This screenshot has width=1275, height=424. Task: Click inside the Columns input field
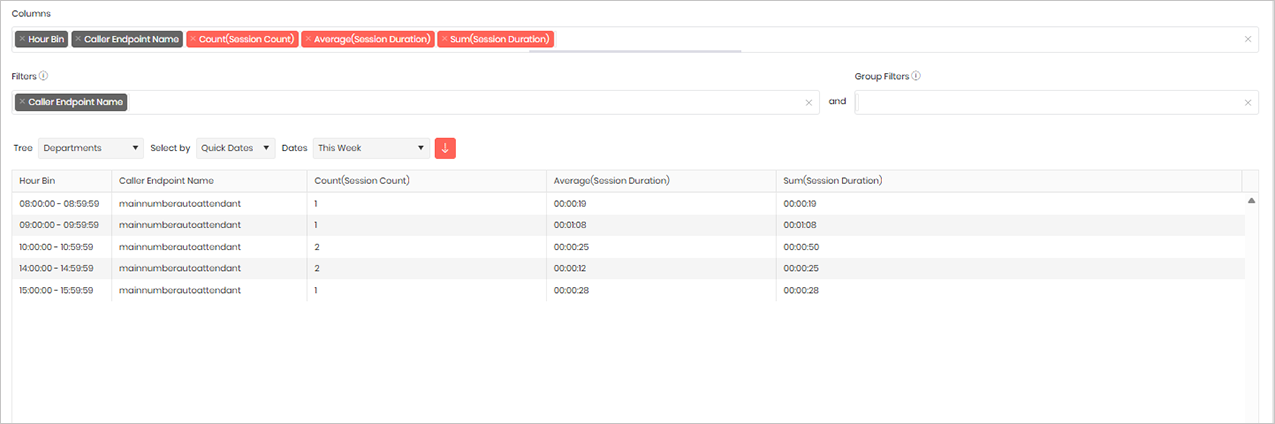tap(635, 40)
